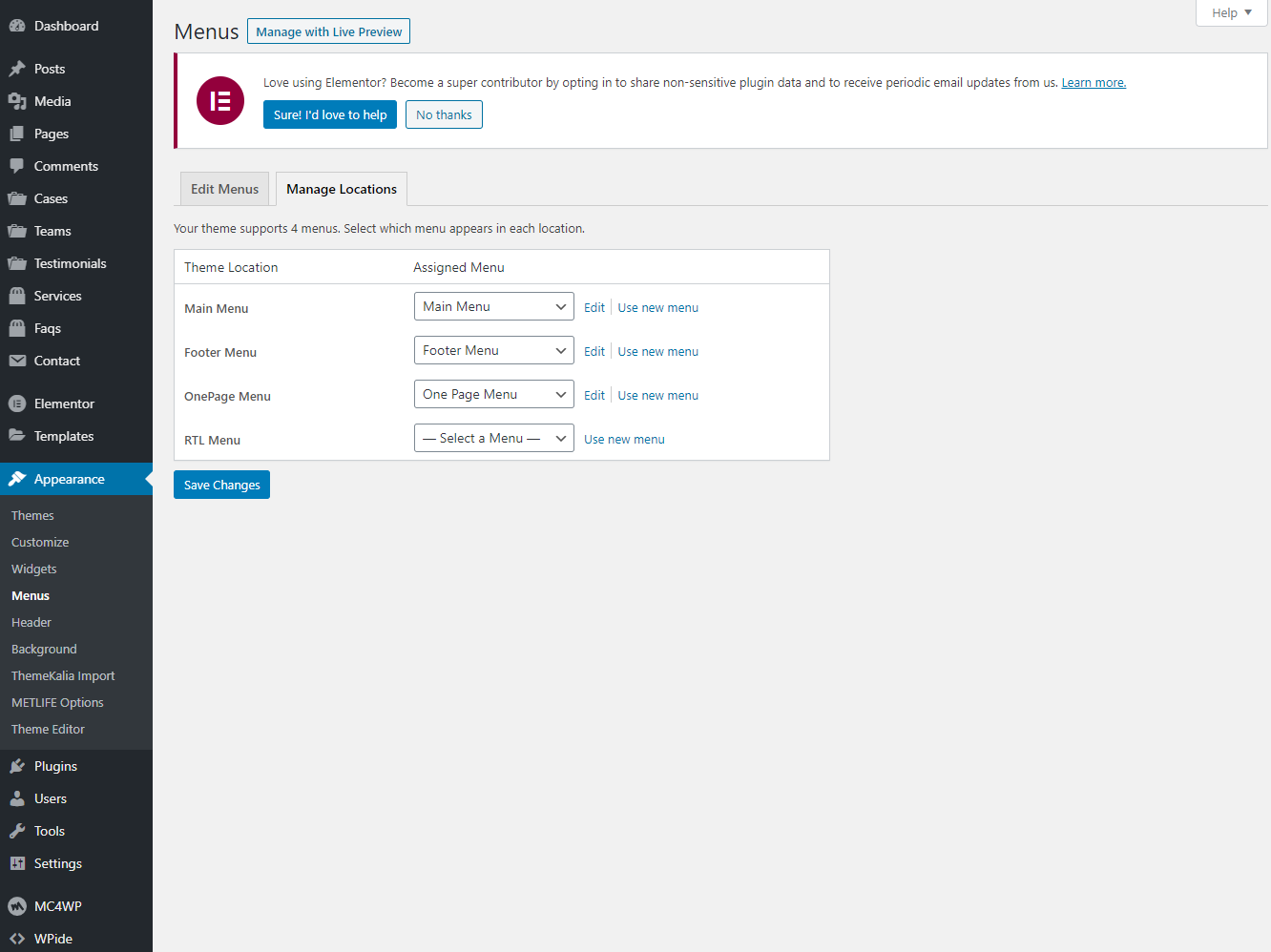
Task: Click the Posts pushpin icon
Action: point(17,69)
